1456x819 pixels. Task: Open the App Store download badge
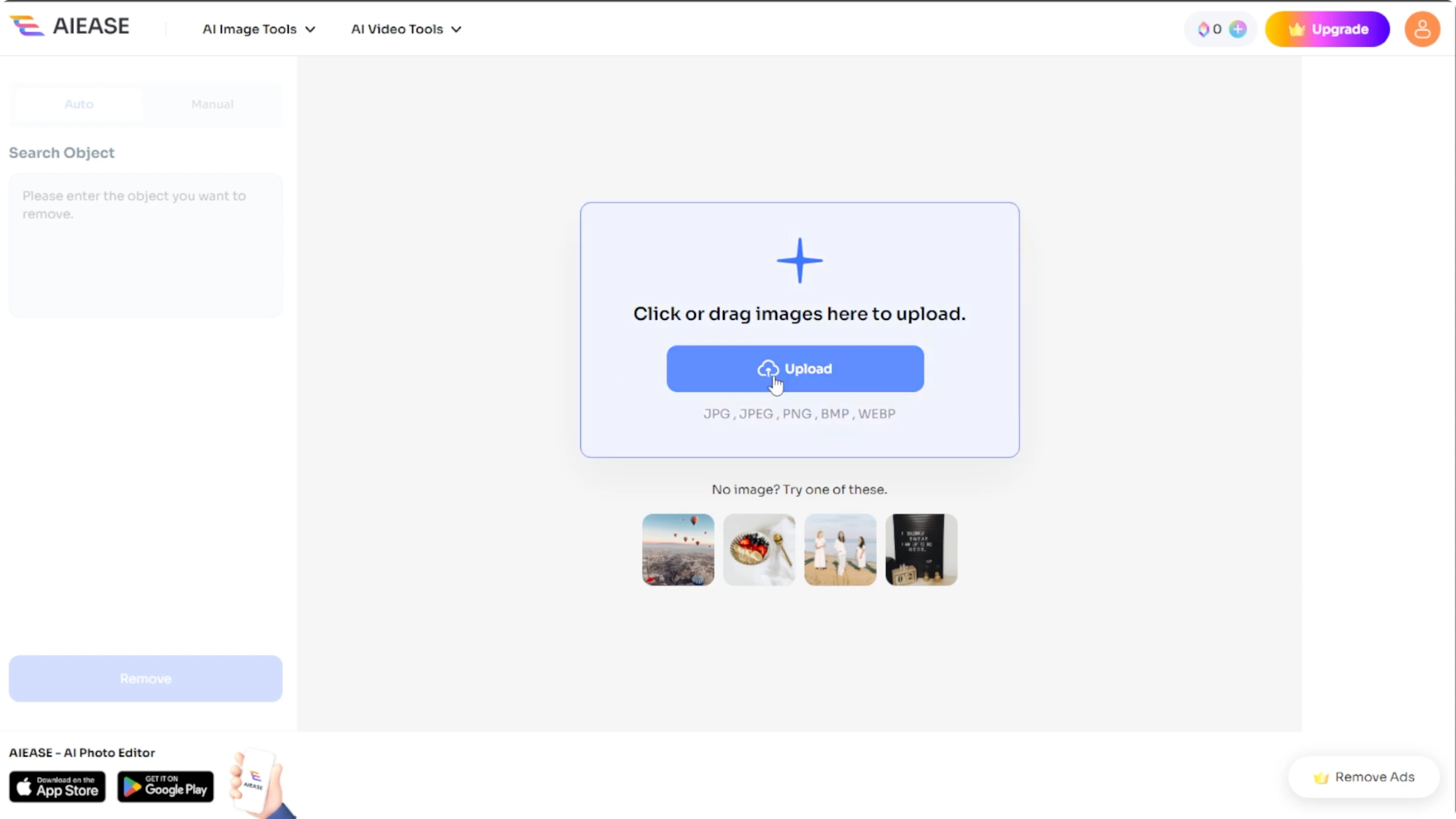pyautogui.click(x=57, y=786)
